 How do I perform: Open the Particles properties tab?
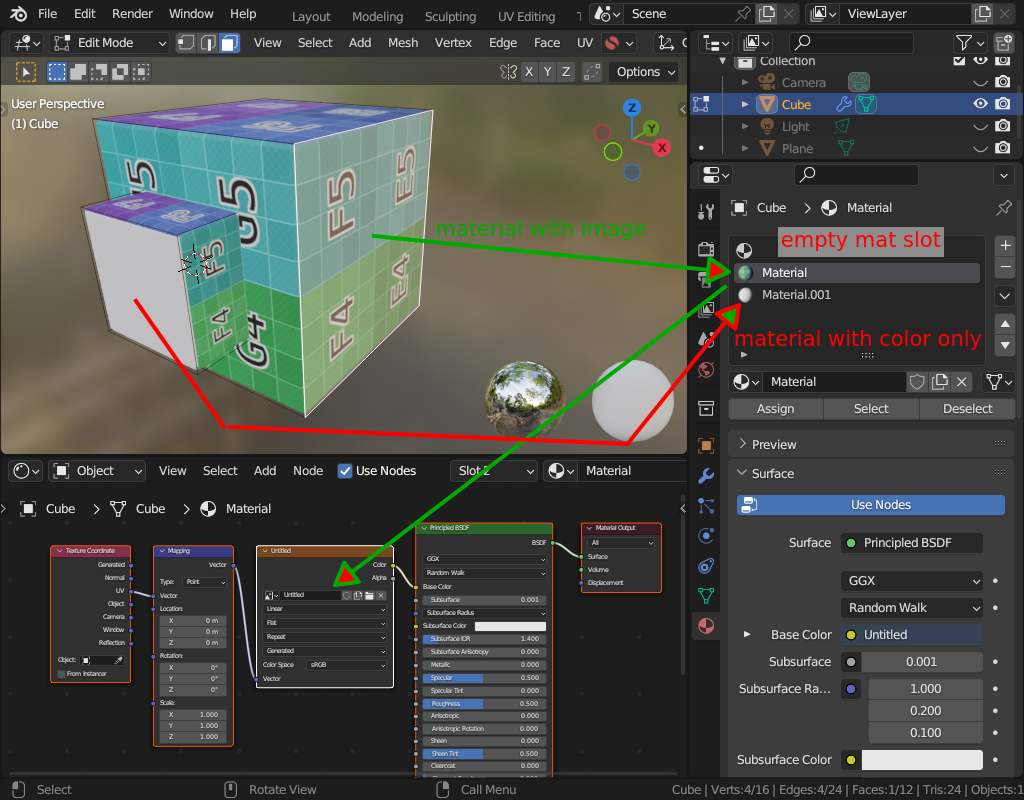click(706, 505)
